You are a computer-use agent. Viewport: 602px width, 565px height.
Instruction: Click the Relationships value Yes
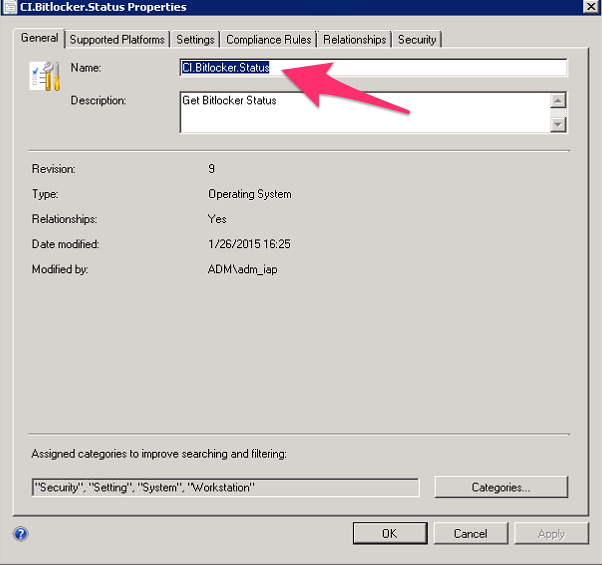217,219
